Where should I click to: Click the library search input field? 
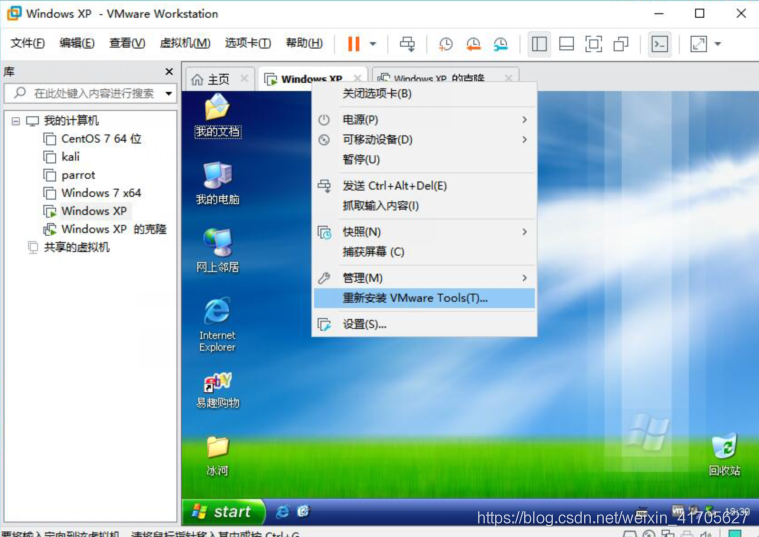[x=89, y=93]
